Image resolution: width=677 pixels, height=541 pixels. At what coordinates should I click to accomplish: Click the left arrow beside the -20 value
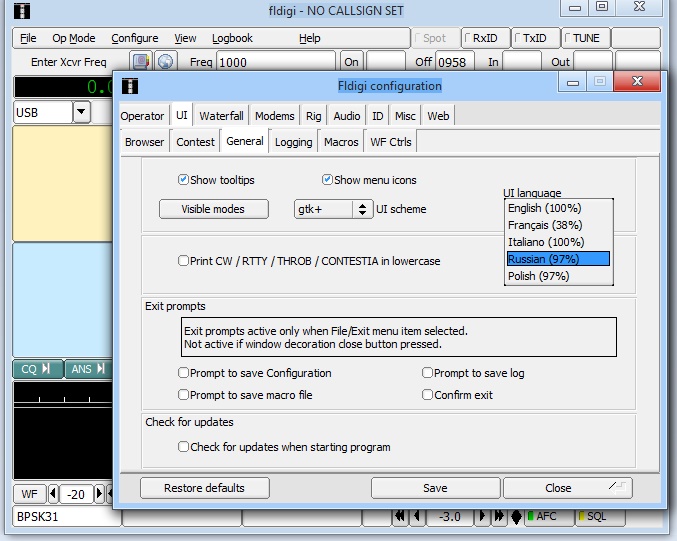[x=51, y=494]
